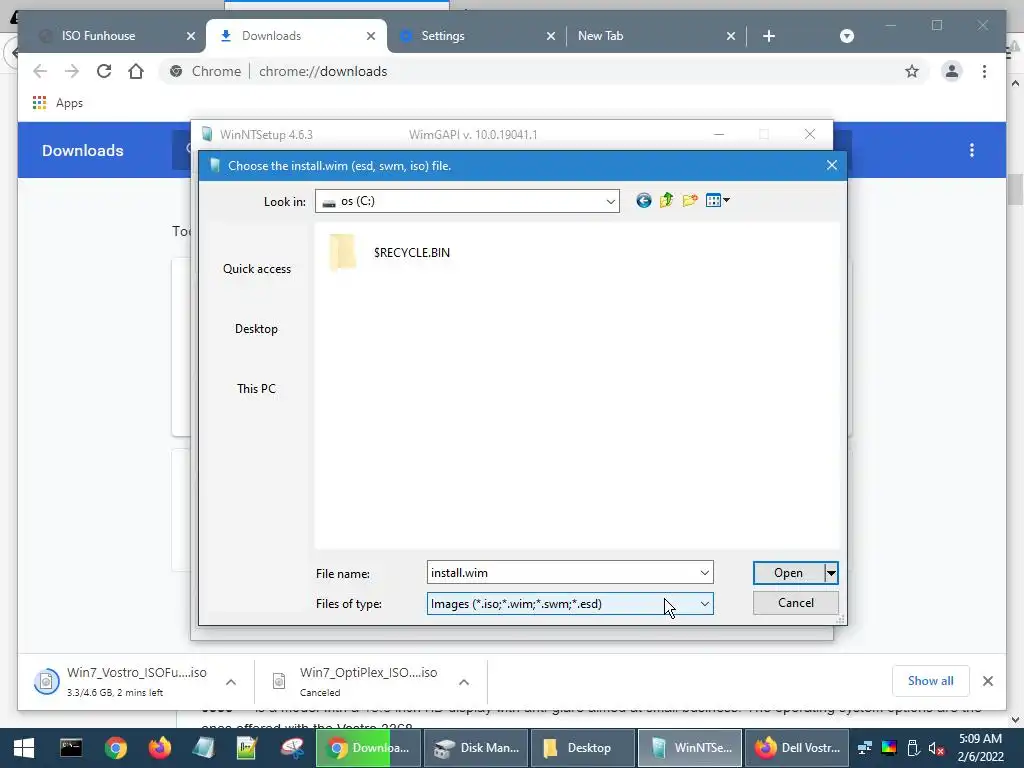Switch to the New Tab tab
The width and height of the screenshot is (1024, 768).
click(600, 36)
